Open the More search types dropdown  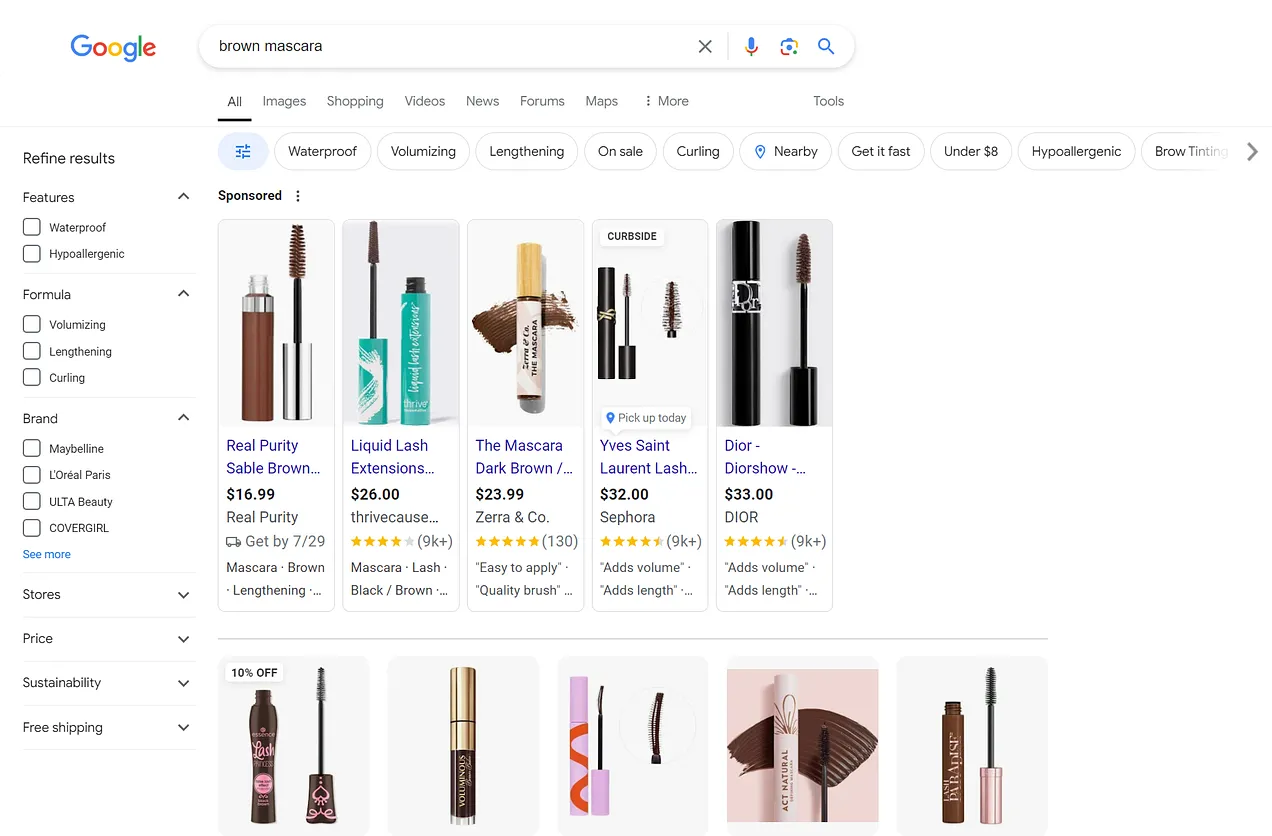click(666, 101)
